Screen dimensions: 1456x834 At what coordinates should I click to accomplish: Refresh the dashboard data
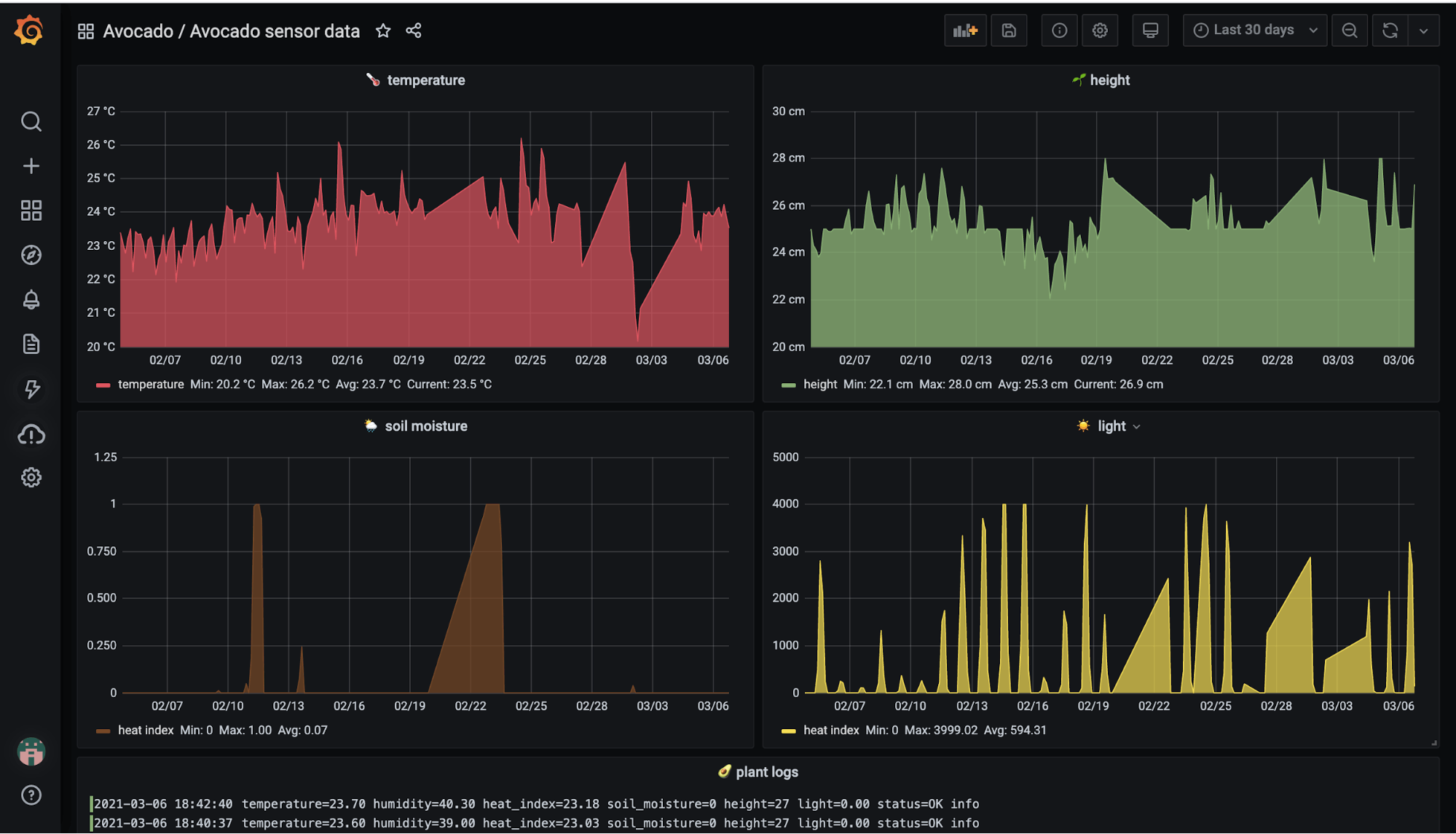1390,30
